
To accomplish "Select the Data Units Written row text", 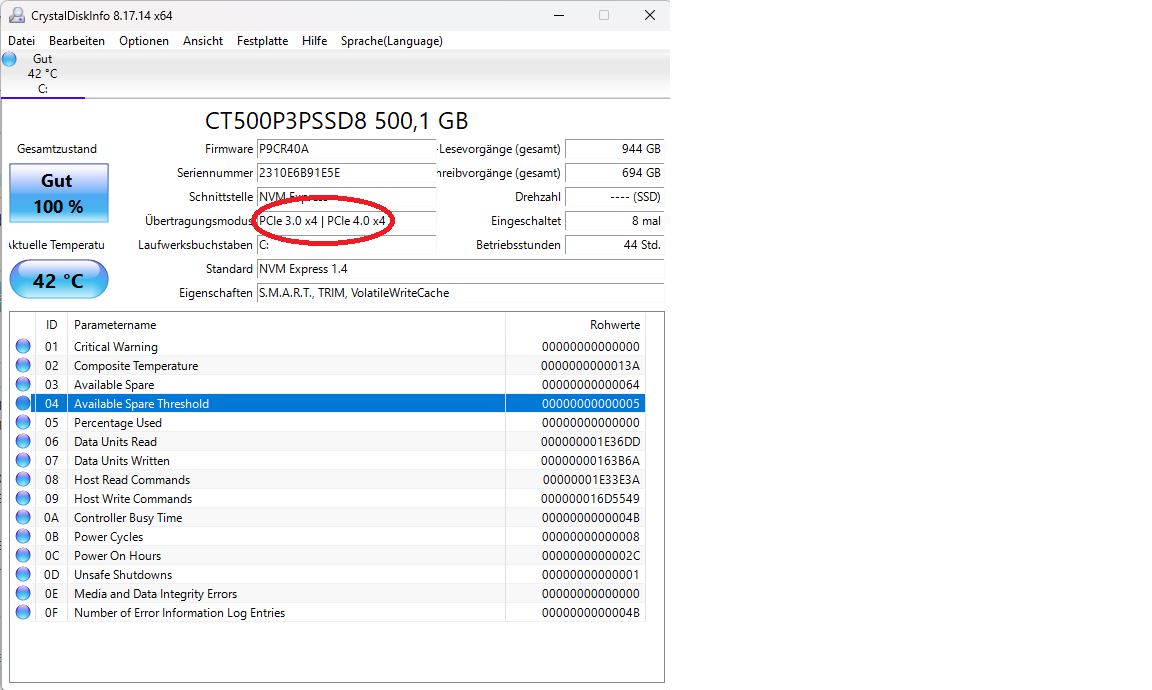I will point(122,461).
